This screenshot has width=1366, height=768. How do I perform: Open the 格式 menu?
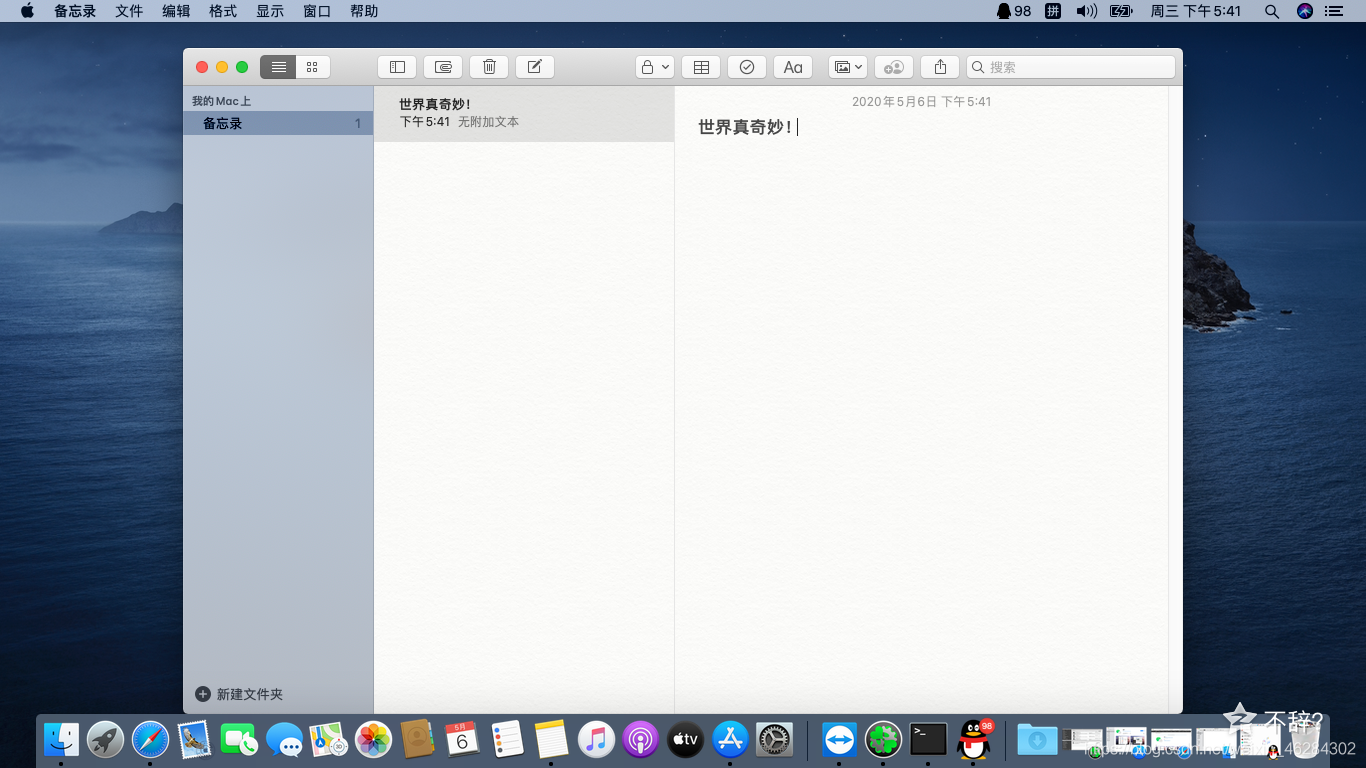point(223,11)
